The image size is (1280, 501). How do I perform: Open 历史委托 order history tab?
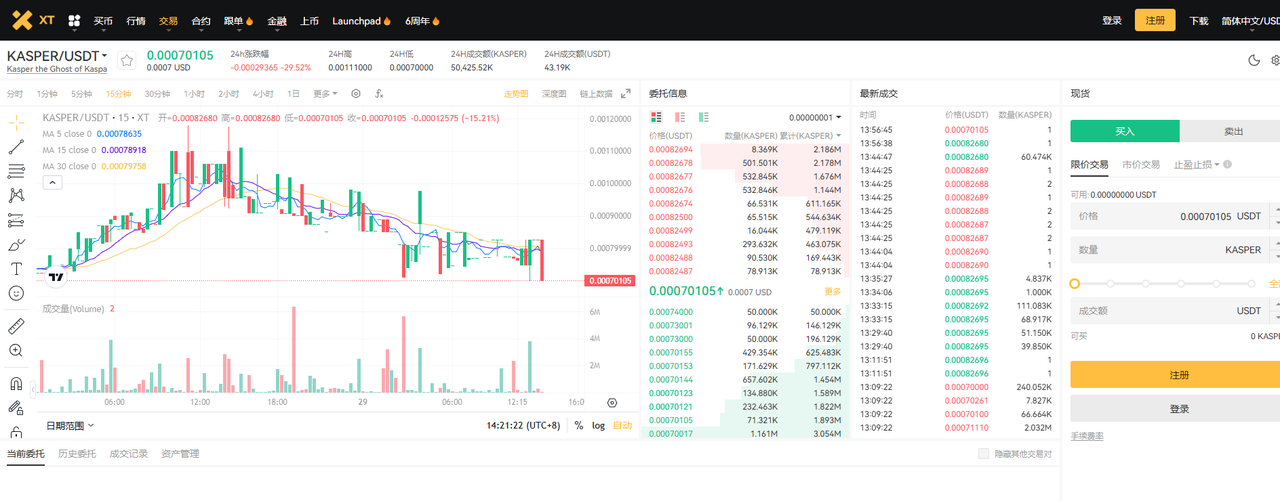77,454
